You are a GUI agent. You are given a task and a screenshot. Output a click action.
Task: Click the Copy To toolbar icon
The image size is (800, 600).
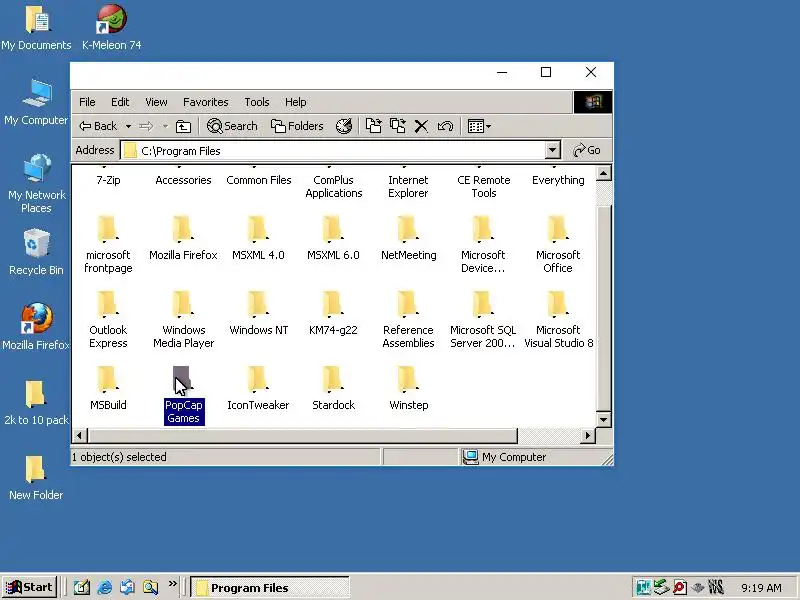[397, 126]
